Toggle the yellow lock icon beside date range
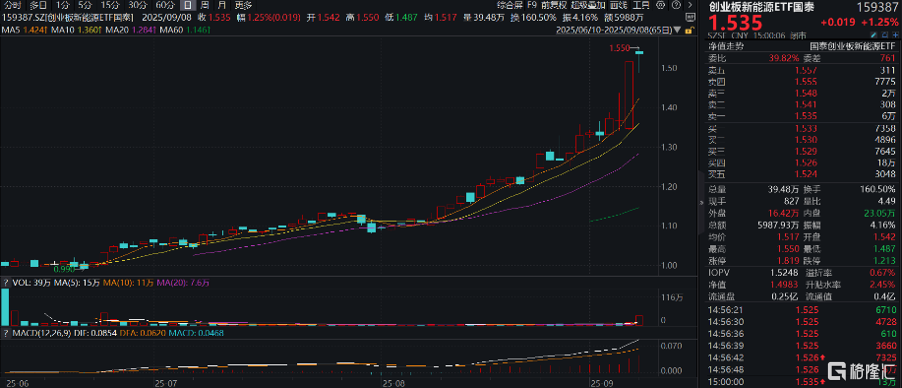This screenshot has height=388, width=902. tap(690, 31)
